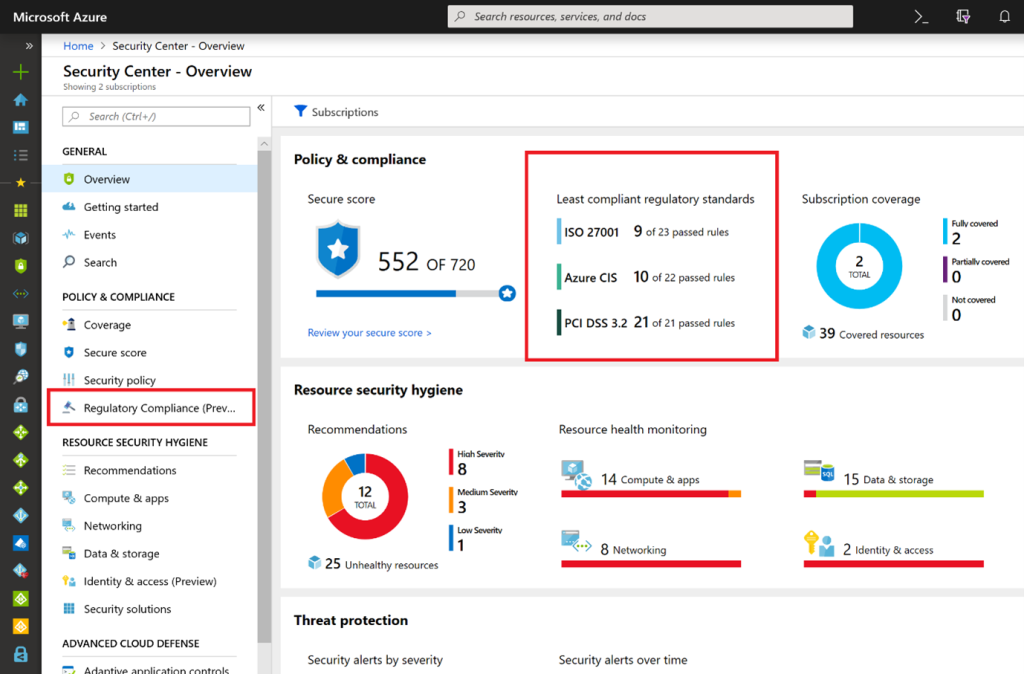
Task: Open the Search item under General
Action: [150, 263]
